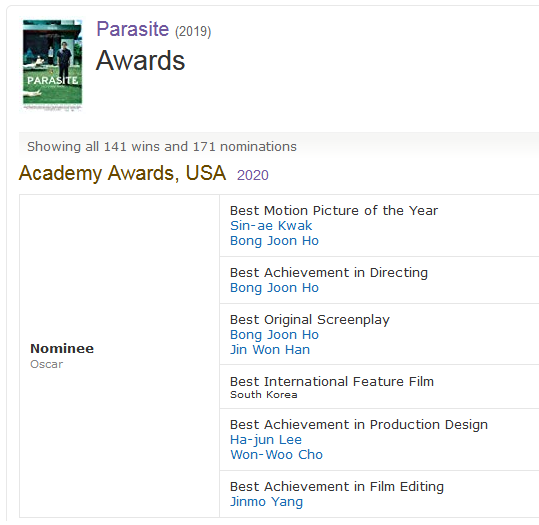539x525 pixels.
Task: Open Ha-jun Lee's profile link
Action: click(x=266, y=440)
